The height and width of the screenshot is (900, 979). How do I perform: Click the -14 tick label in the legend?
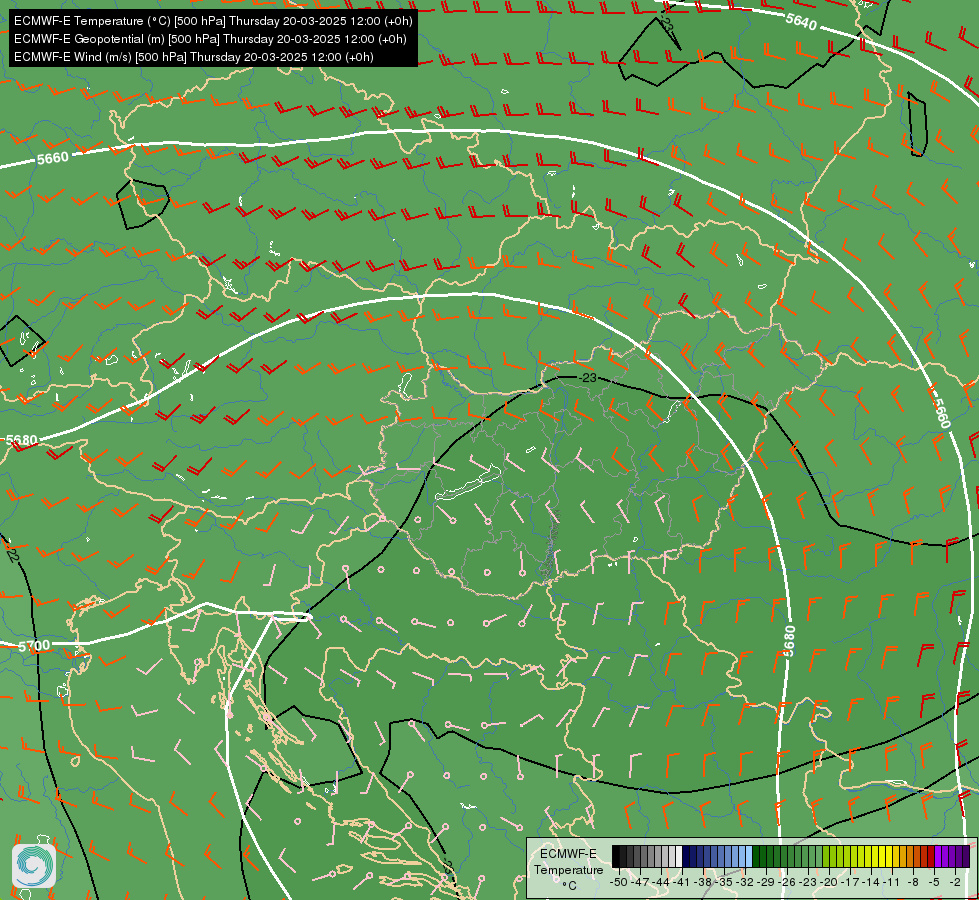[x=872, y=882]
